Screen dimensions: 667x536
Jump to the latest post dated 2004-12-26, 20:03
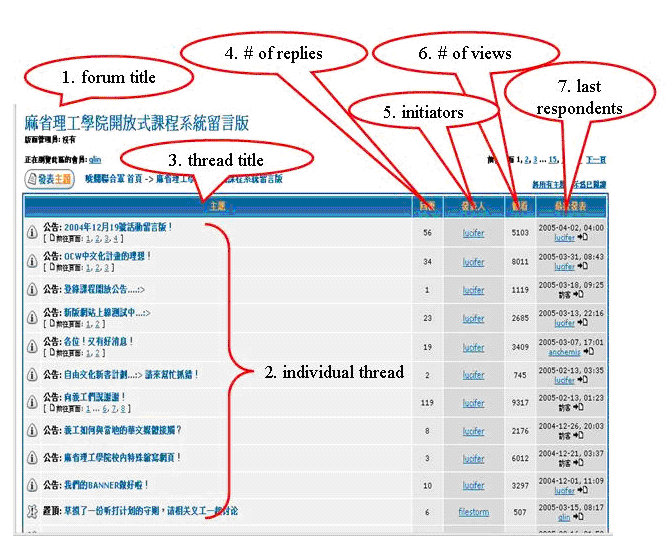578,435
